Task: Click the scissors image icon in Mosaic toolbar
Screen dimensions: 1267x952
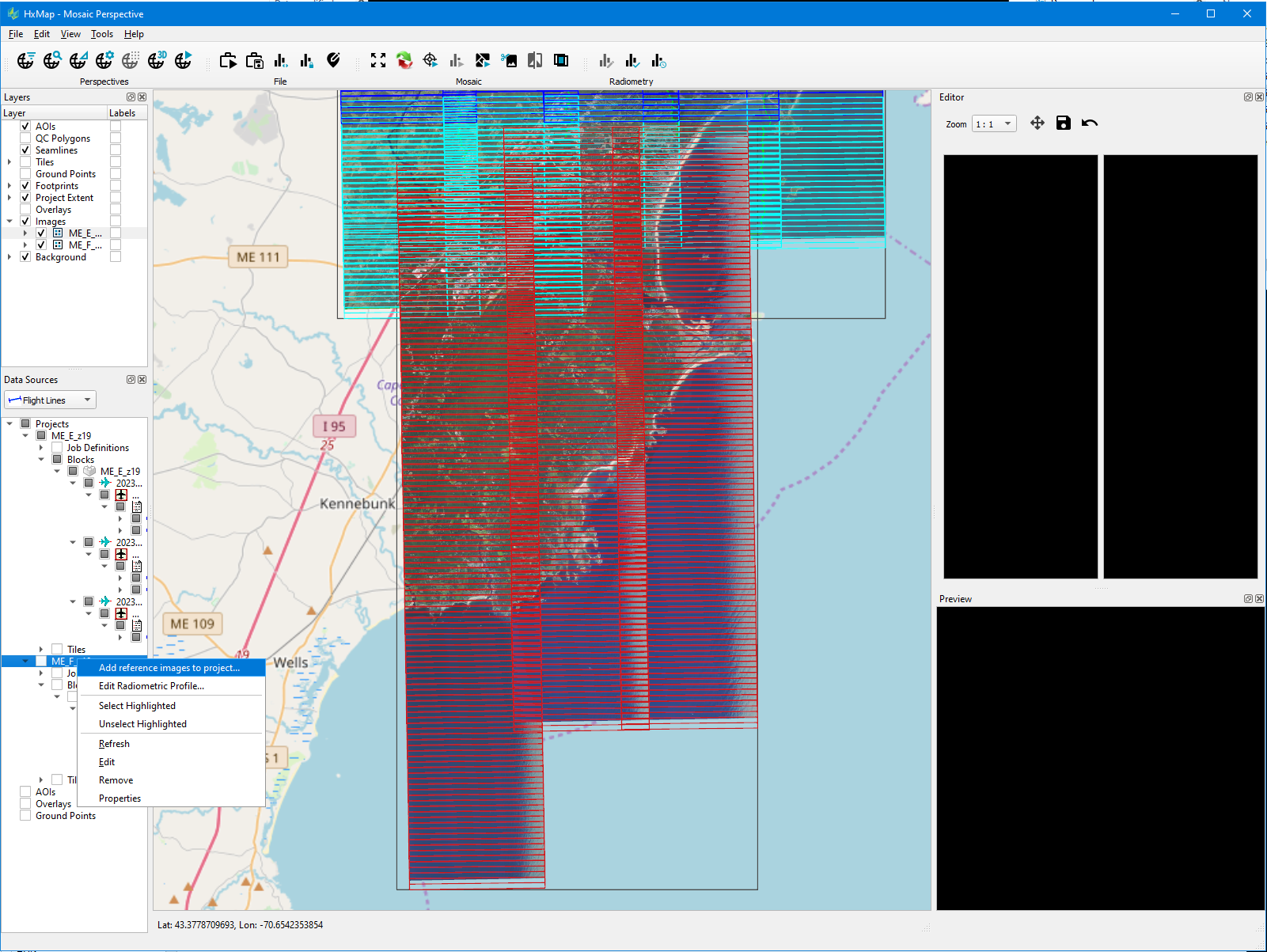Action: tap(510, 61)
